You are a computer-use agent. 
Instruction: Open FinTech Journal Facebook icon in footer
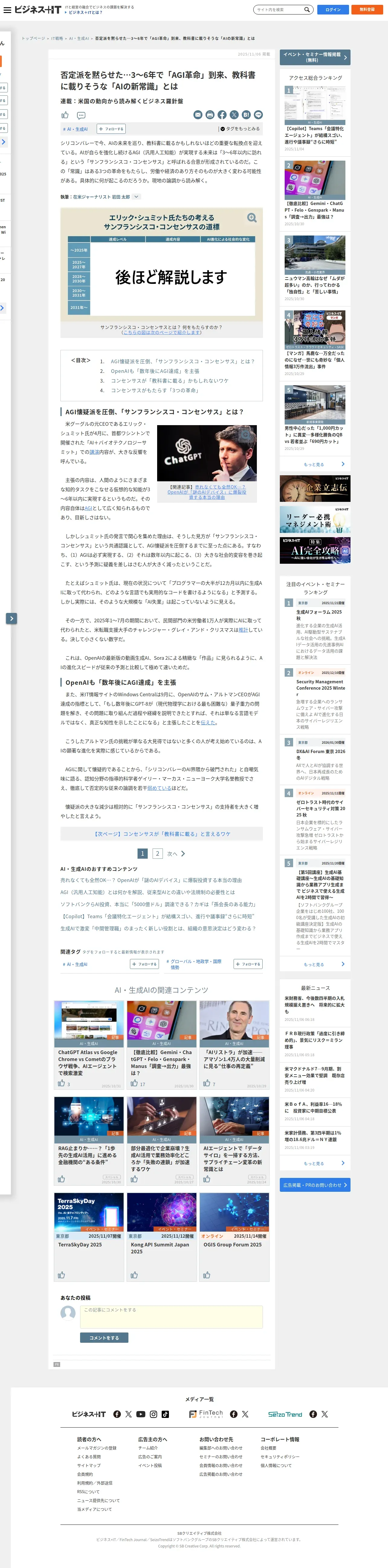[x=234, y=1414]
